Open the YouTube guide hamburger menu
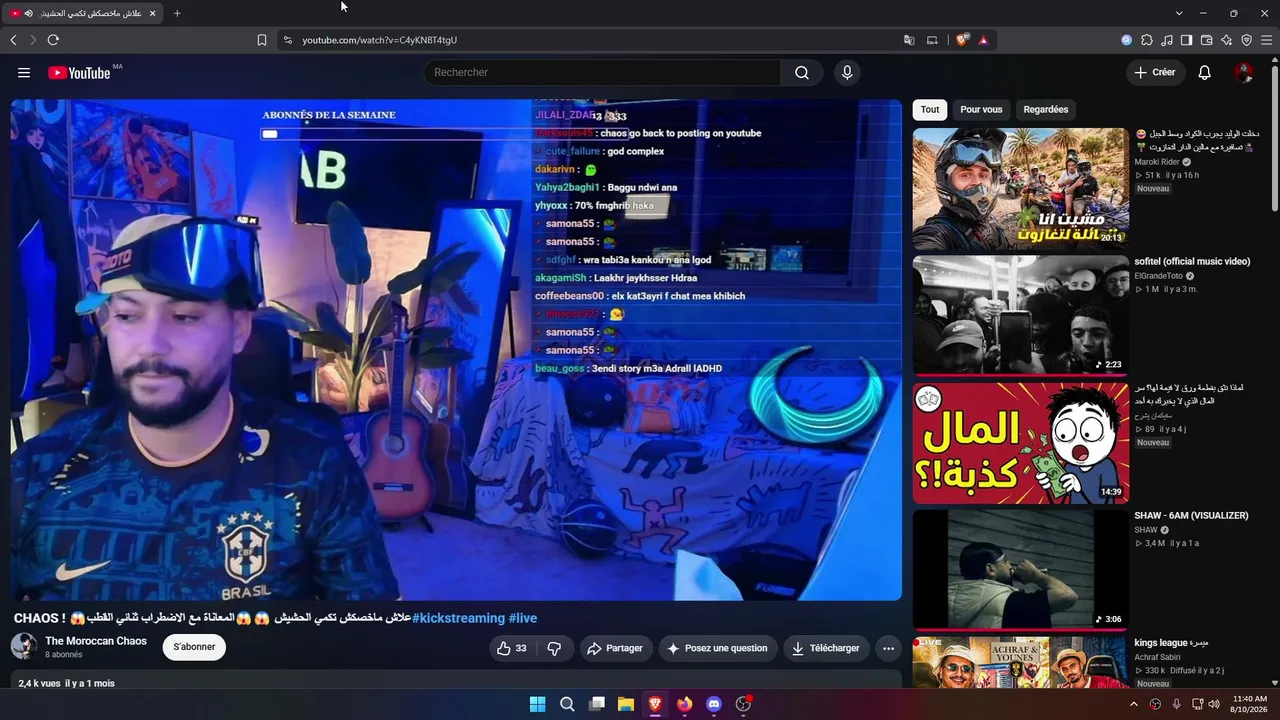Screen dimensions: 1280x720 (x=24, y=73)
